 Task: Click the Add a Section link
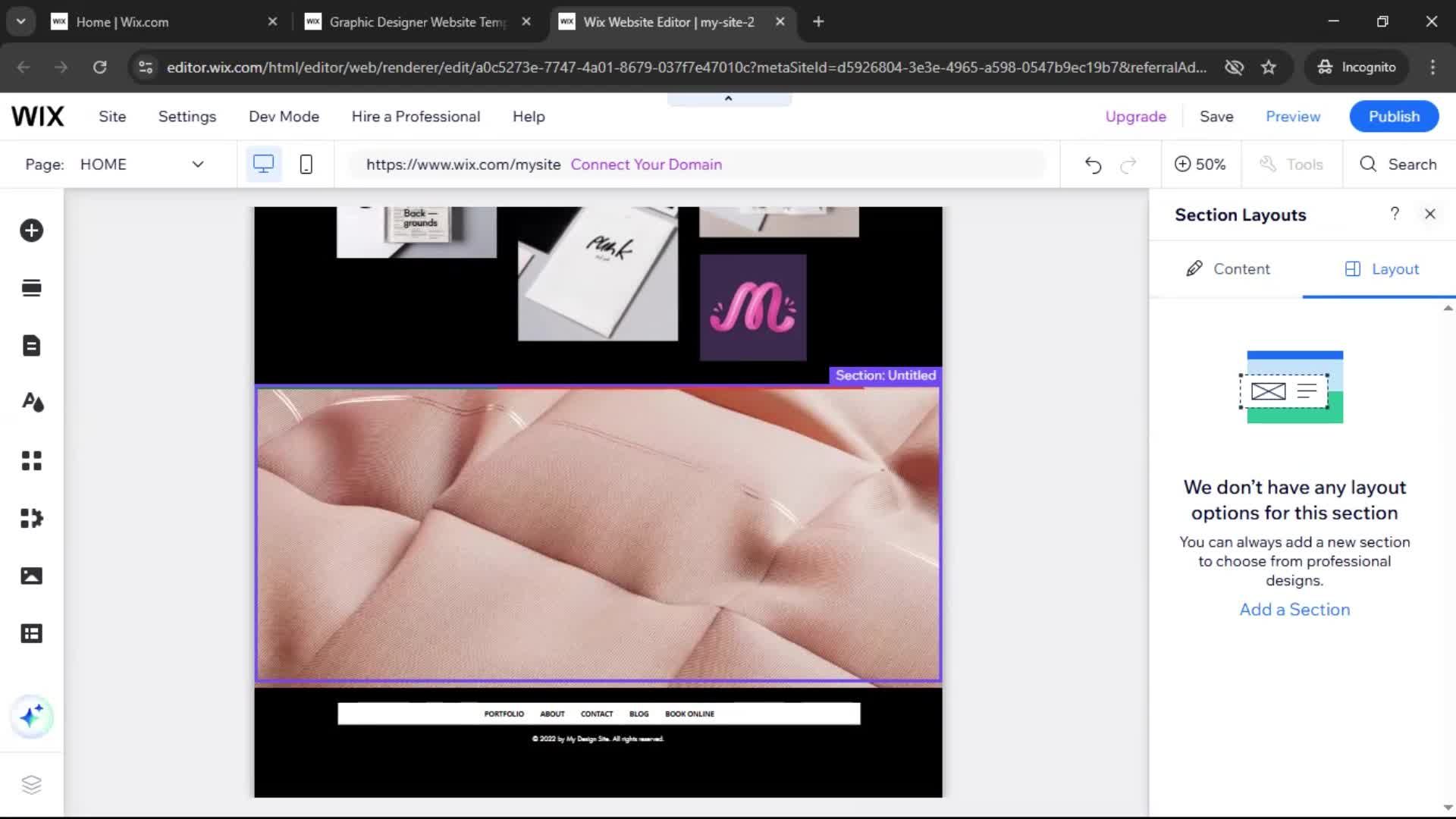click(x=1294, y=610)
